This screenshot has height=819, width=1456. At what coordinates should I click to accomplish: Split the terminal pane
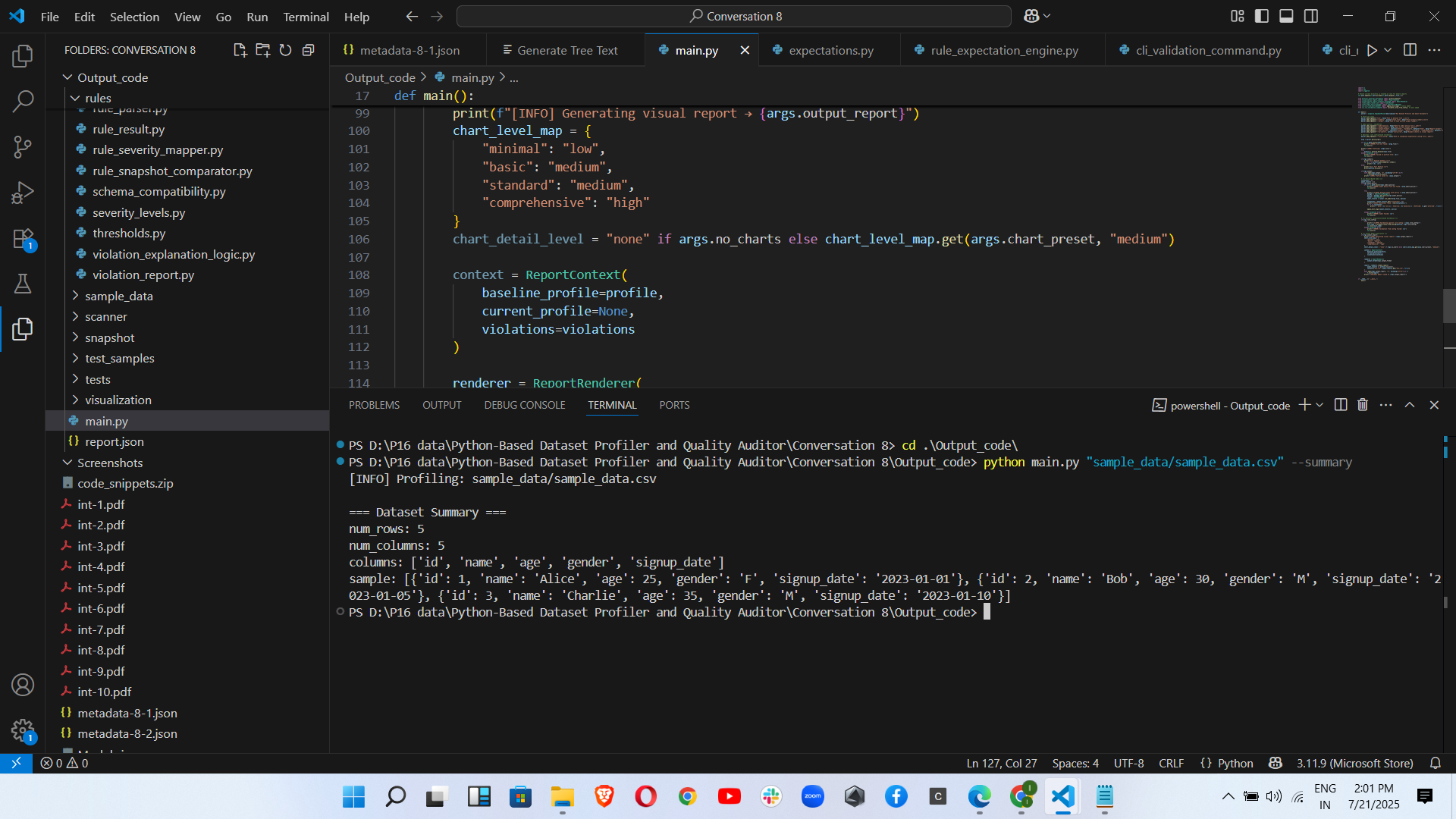[x=1341, y=405]
